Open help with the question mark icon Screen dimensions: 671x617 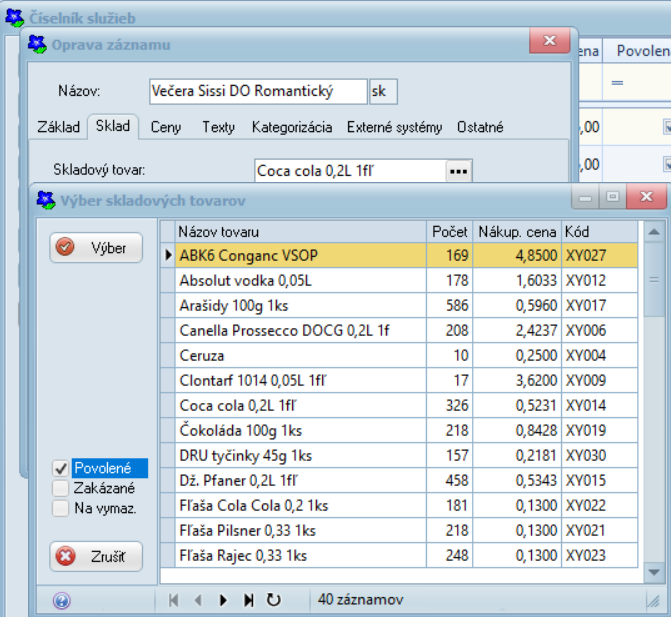(x=62, y=600)
